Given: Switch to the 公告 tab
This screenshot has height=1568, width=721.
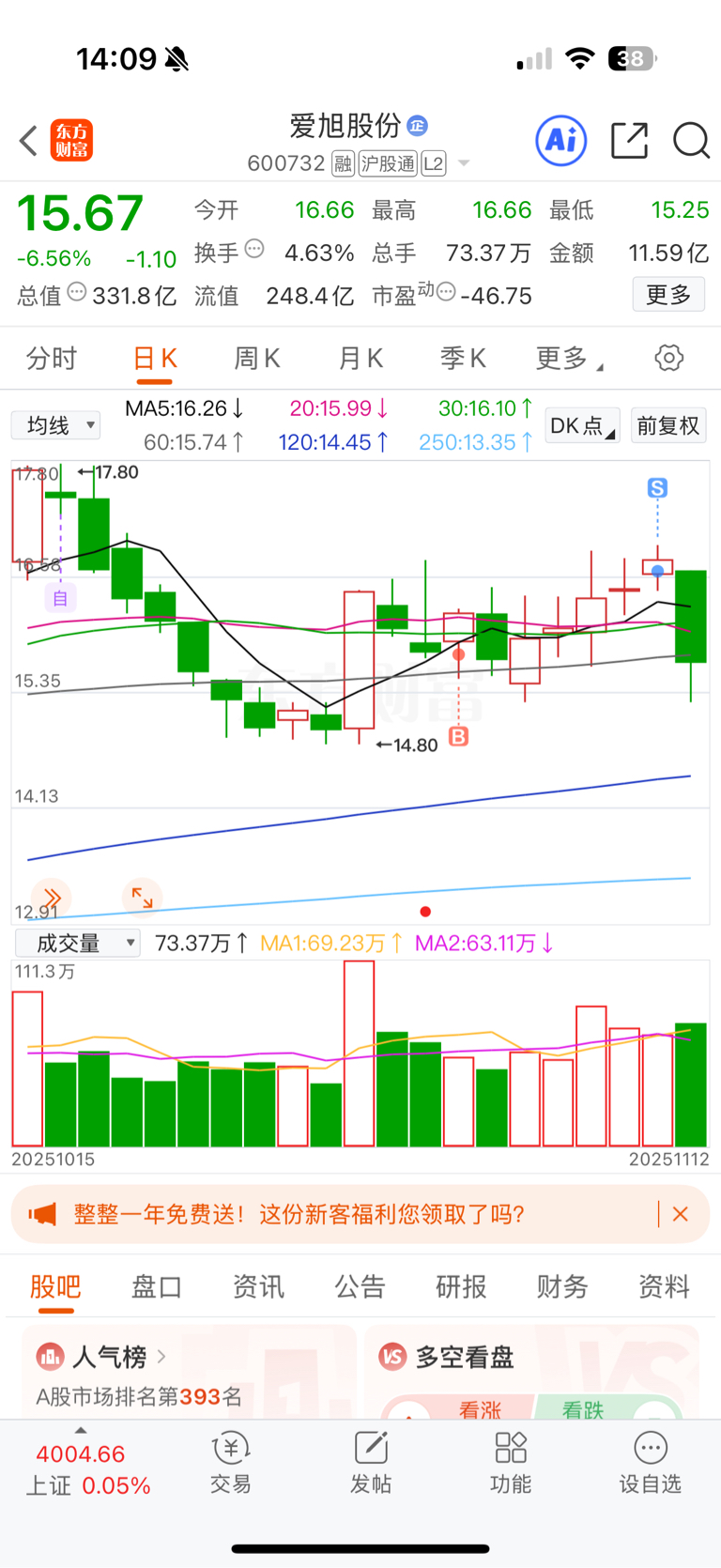Looking at the screenshot, I should [360, 1286].
